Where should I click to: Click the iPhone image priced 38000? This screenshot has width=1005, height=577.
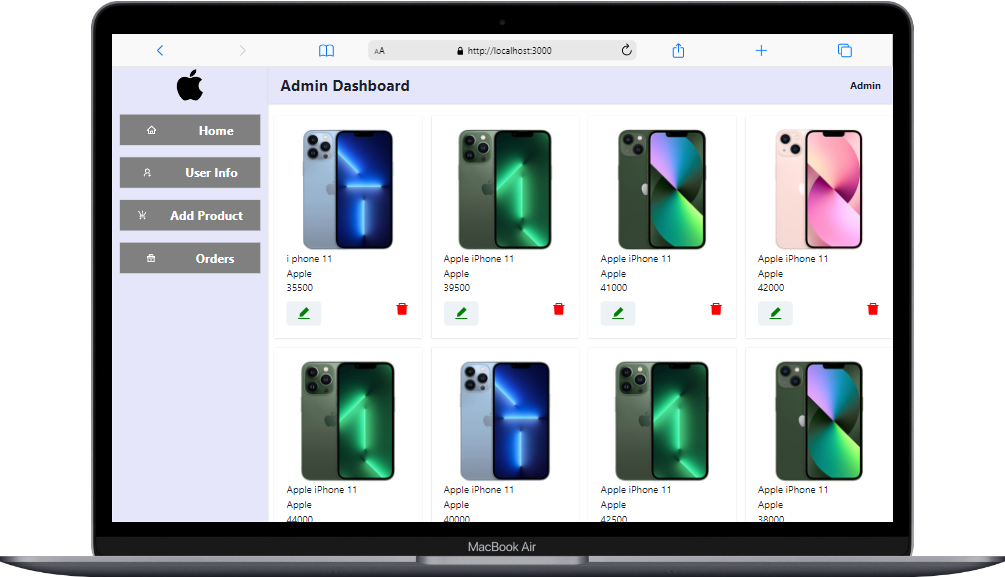point(819,421)
